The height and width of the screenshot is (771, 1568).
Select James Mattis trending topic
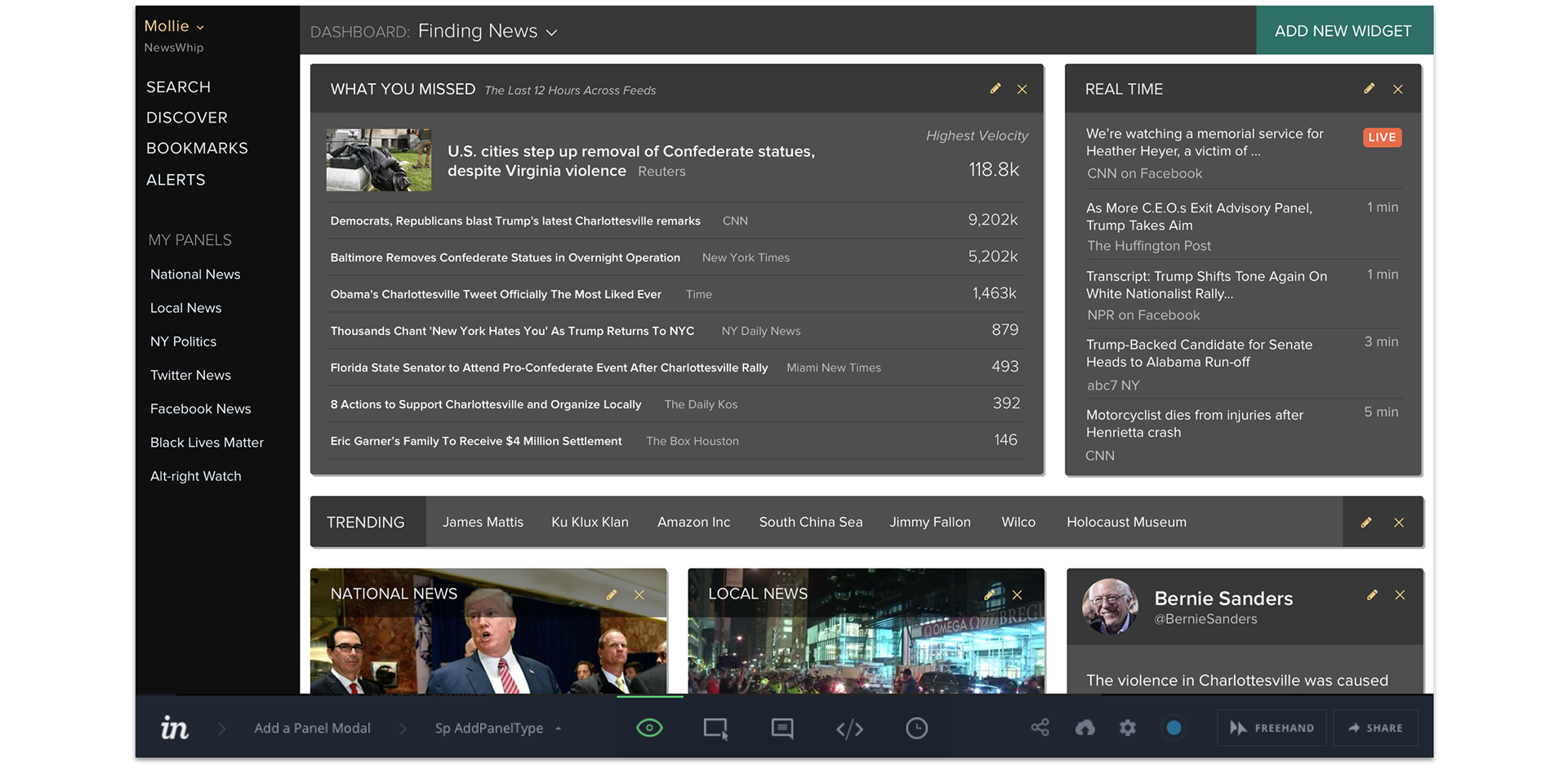pos(483,522)
